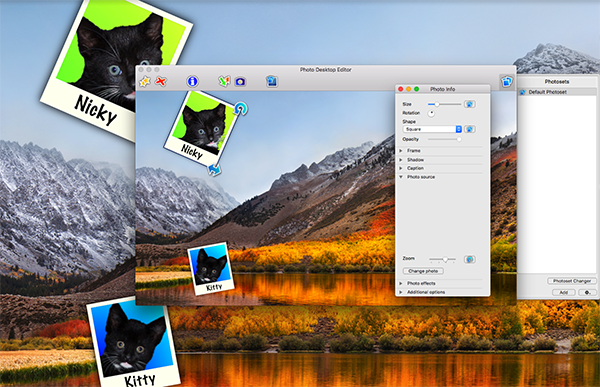The image size is (600, 387).
Task: Click the Rotation dial knob
Action: coord(431,113)
